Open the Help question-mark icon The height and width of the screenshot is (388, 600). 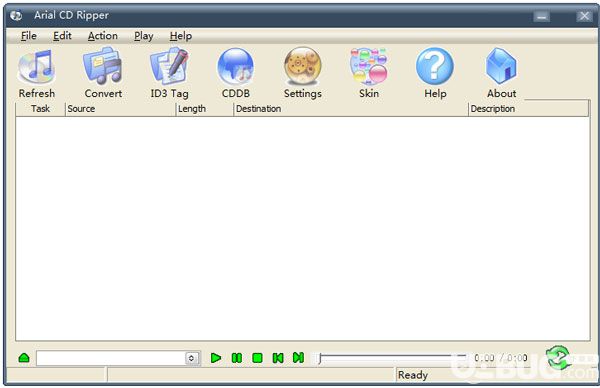tap(435, 66)
